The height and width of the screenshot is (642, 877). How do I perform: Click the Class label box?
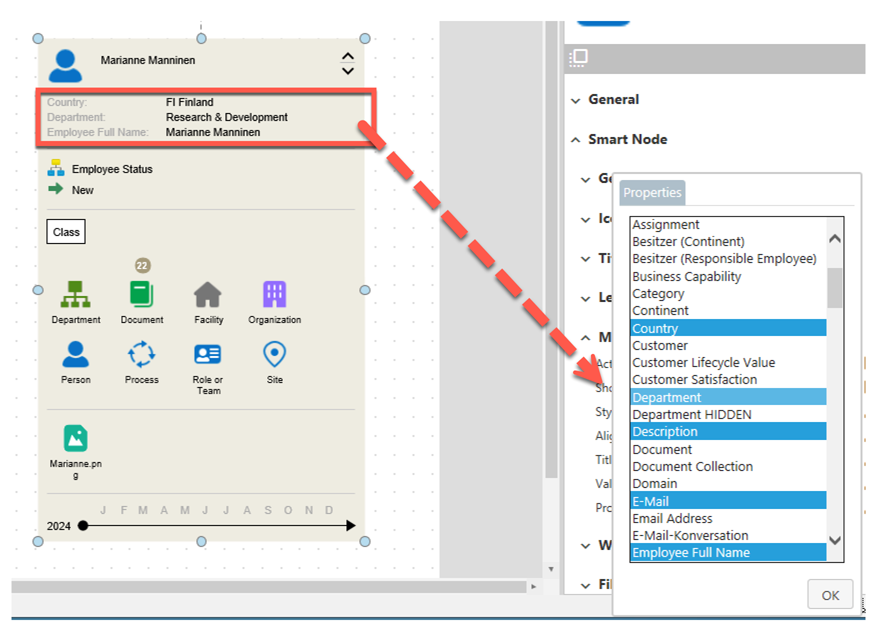(x=66, y=232)
